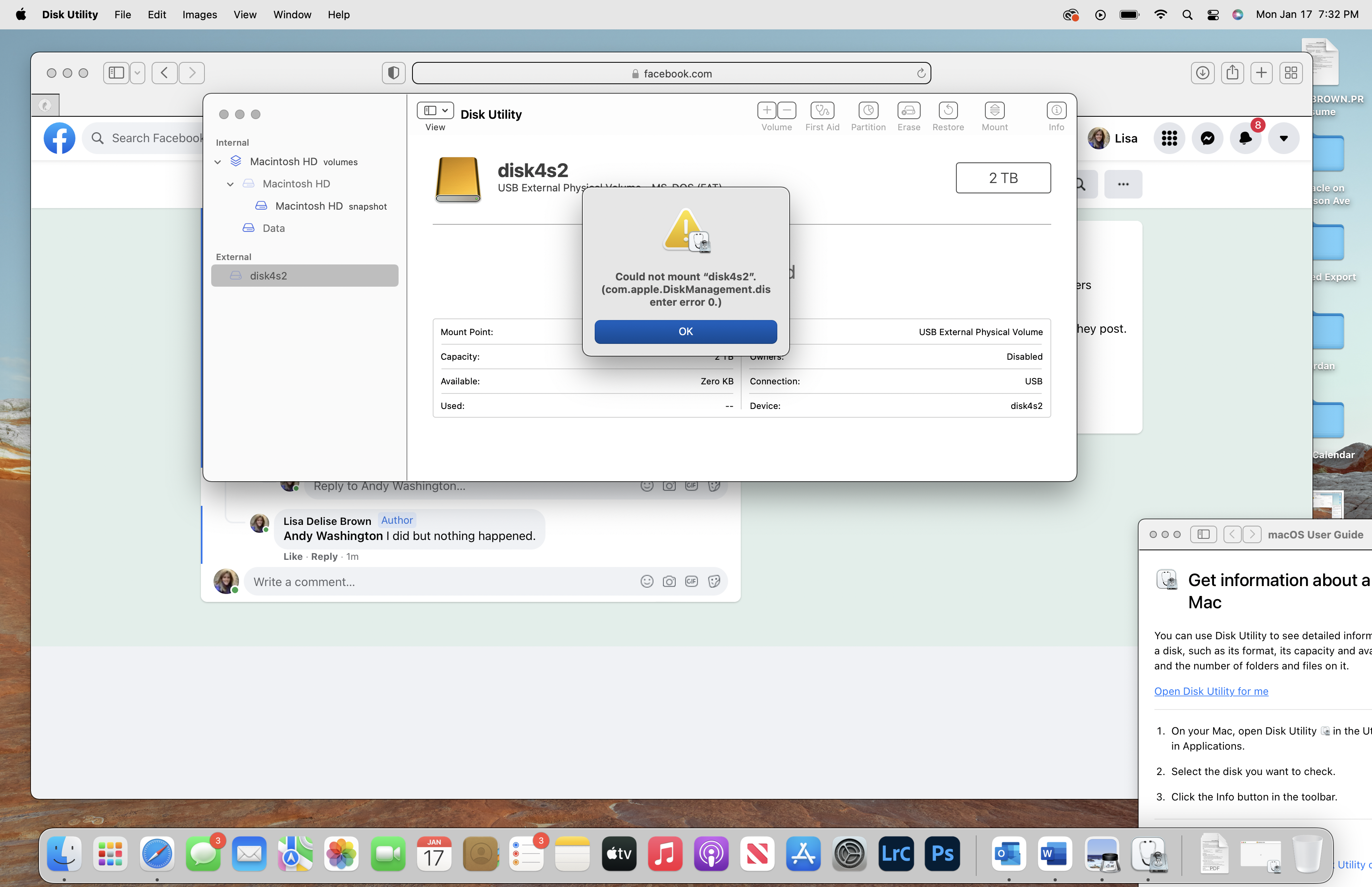Collapse Macintosh HD volumes group

(x=218, y=162)
